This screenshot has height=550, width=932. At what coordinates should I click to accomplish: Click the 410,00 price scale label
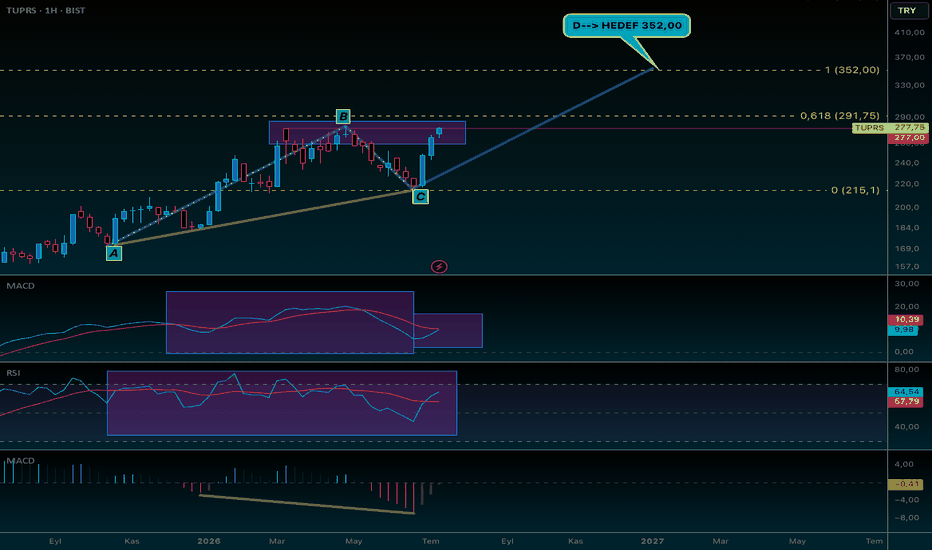(909, 33)
